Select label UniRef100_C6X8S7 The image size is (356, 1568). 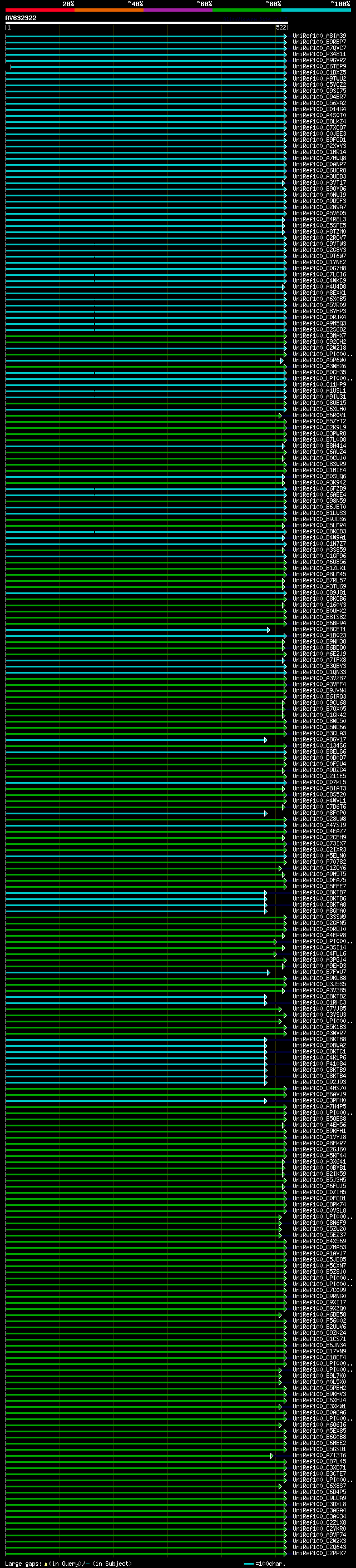[319, 1486]
